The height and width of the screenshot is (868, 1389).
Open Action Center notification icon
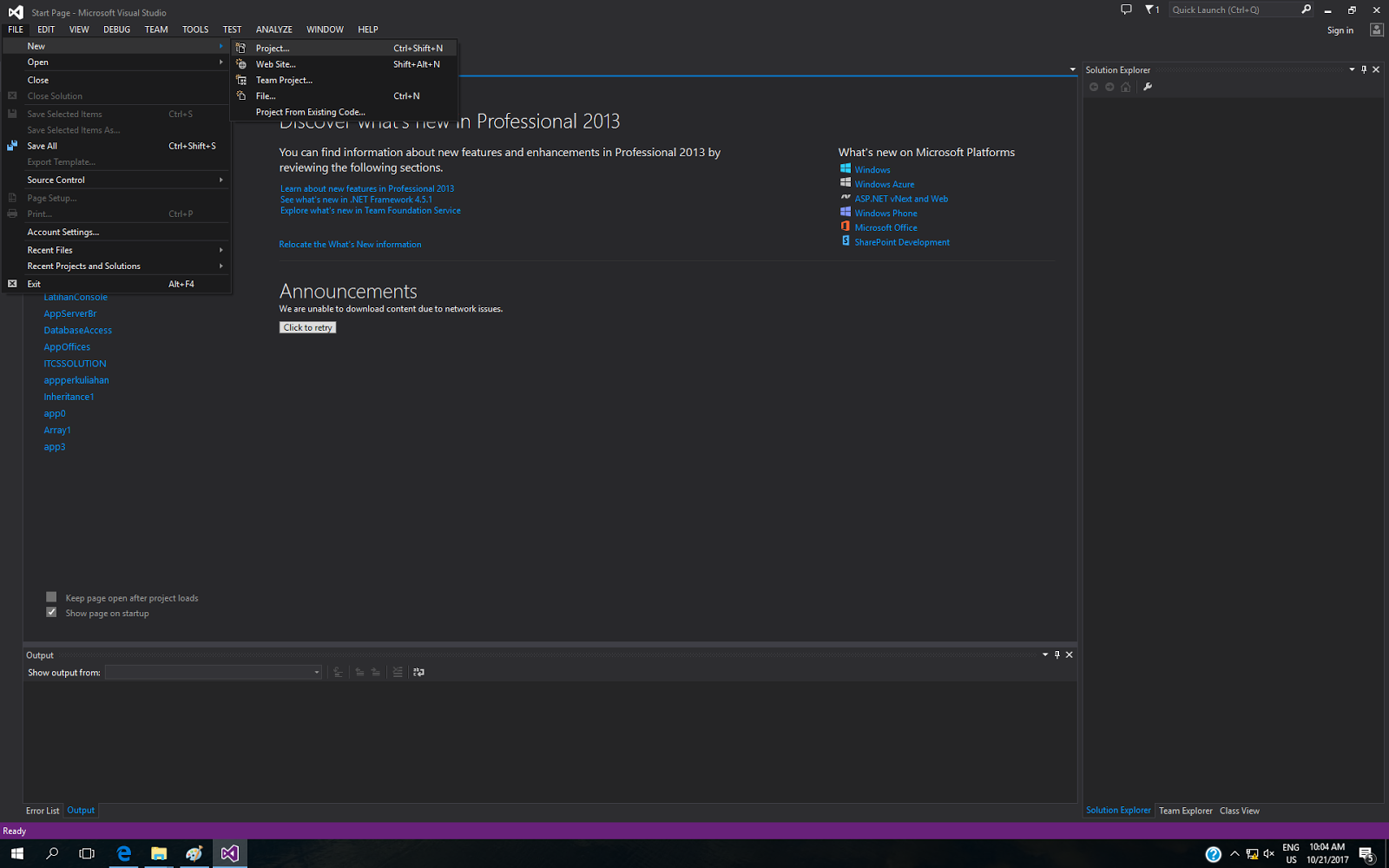(x=1366, y=854)
